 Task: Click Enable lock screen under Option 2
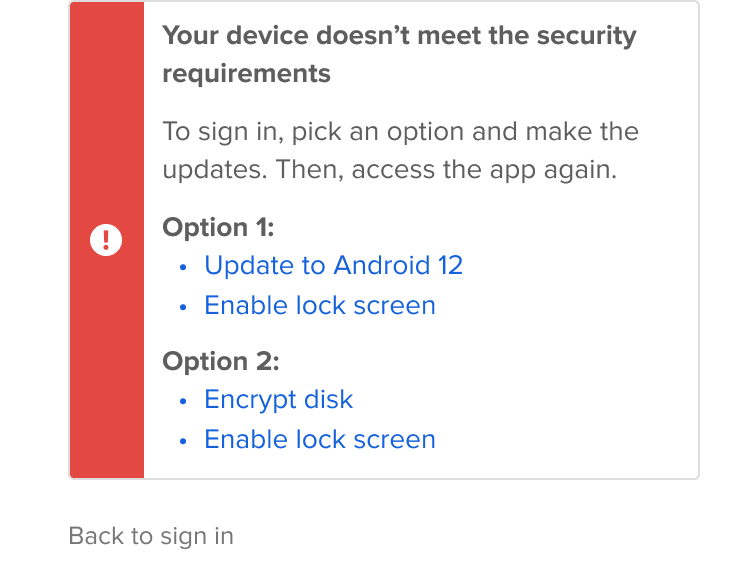coord(319,439)
